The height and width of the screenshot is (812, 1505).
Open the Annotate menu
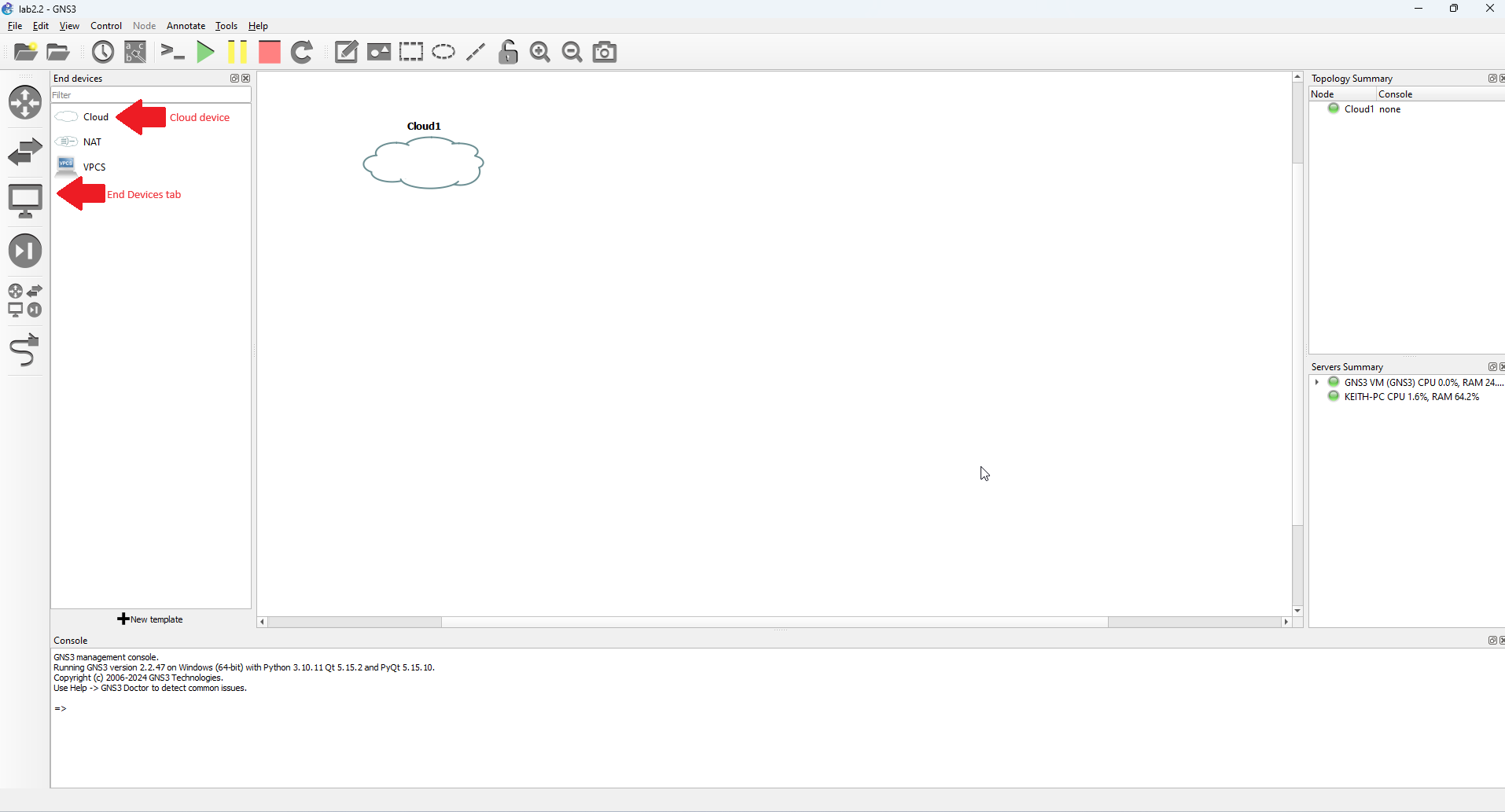(x=186, y=25)
